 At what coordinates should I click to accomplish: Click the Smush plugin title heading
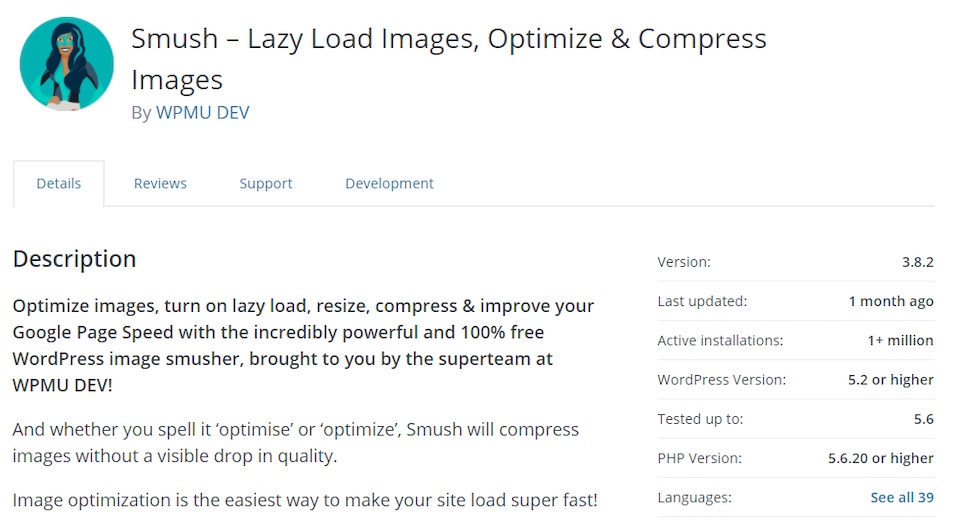(x=449, y=59)
